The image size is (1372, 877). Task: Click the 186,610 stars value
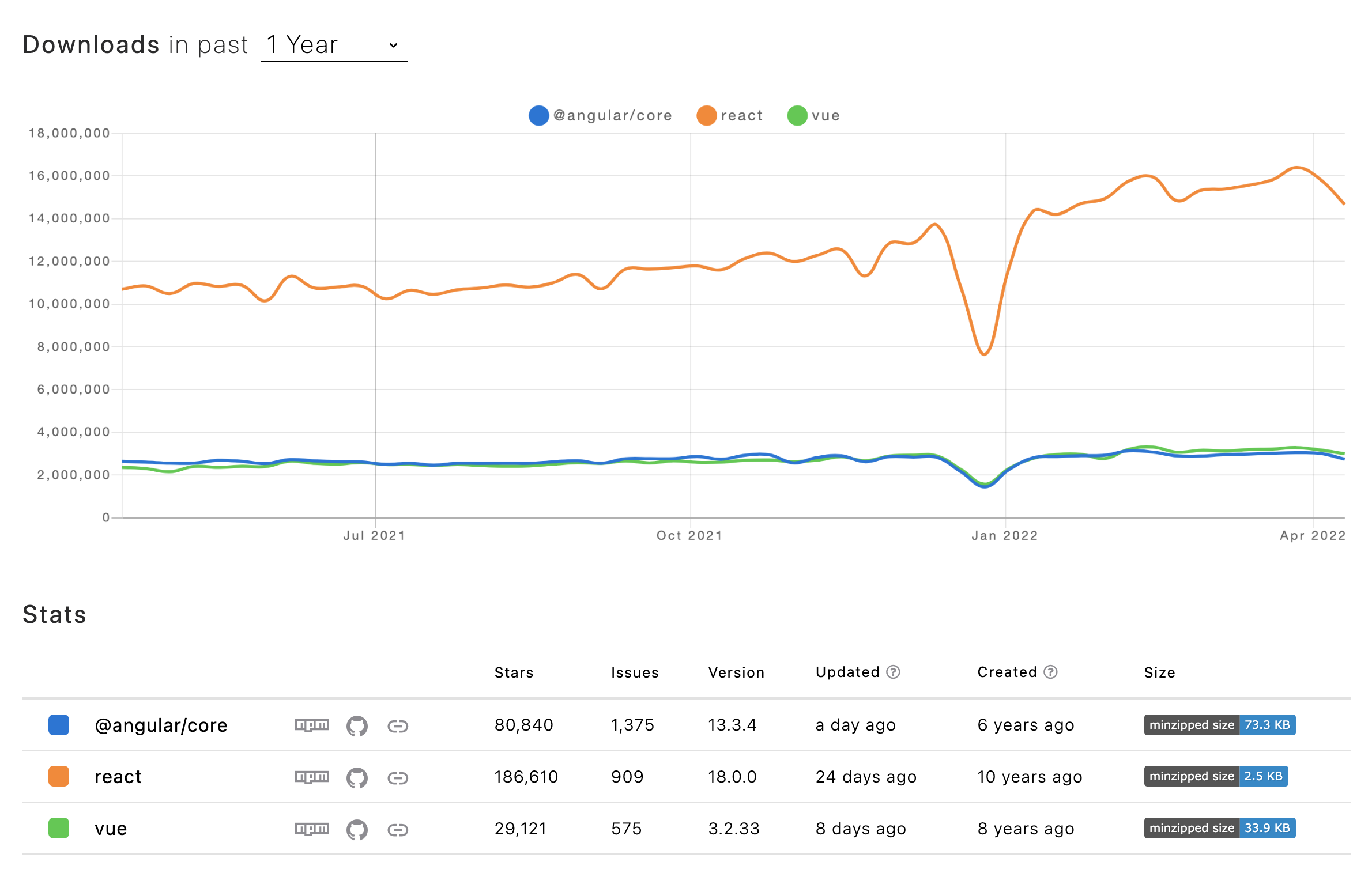click(x=526, y=777)
